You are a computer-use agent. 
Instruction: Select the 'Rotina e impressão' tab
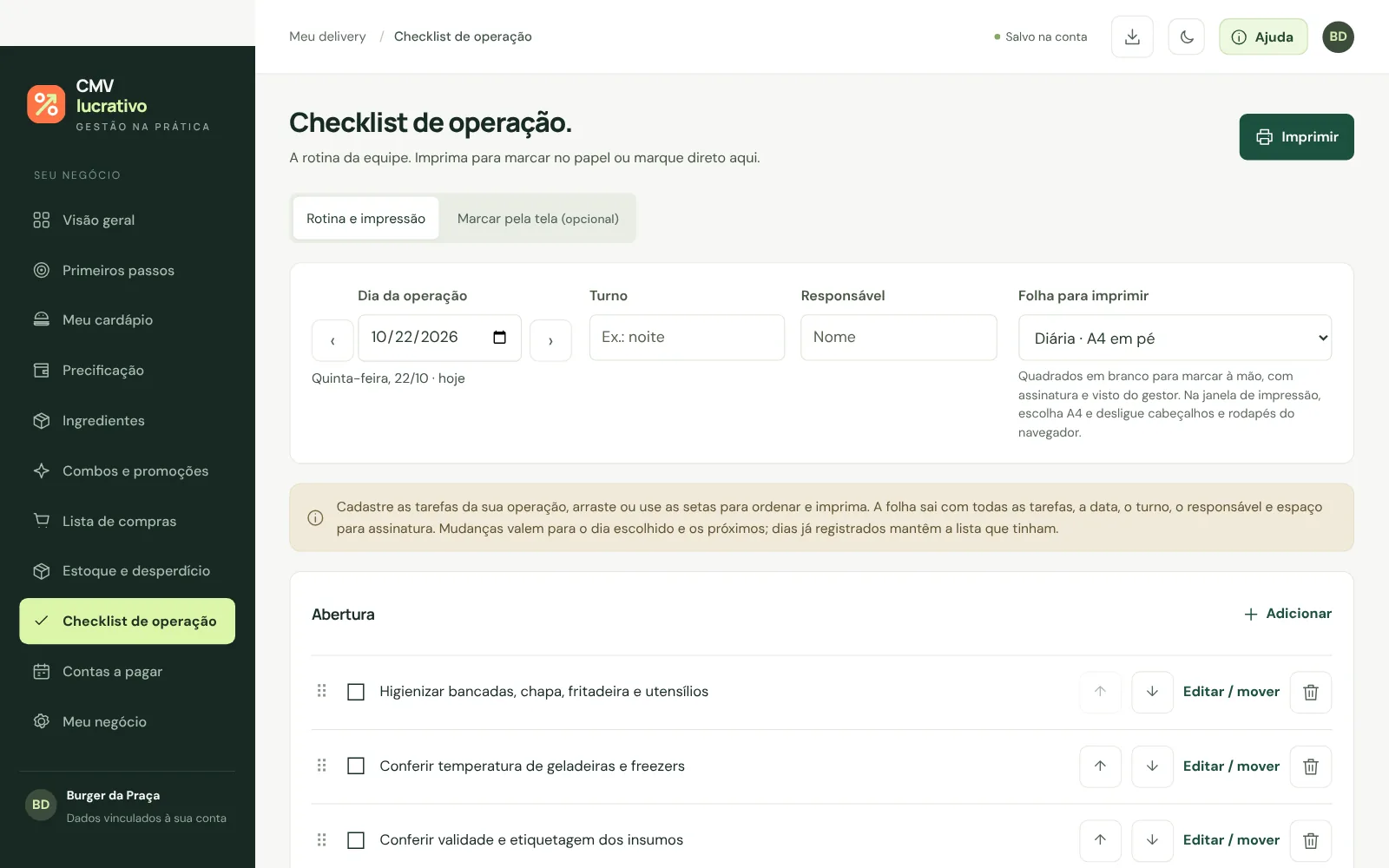pyautogui.click(x=365, y=219)
